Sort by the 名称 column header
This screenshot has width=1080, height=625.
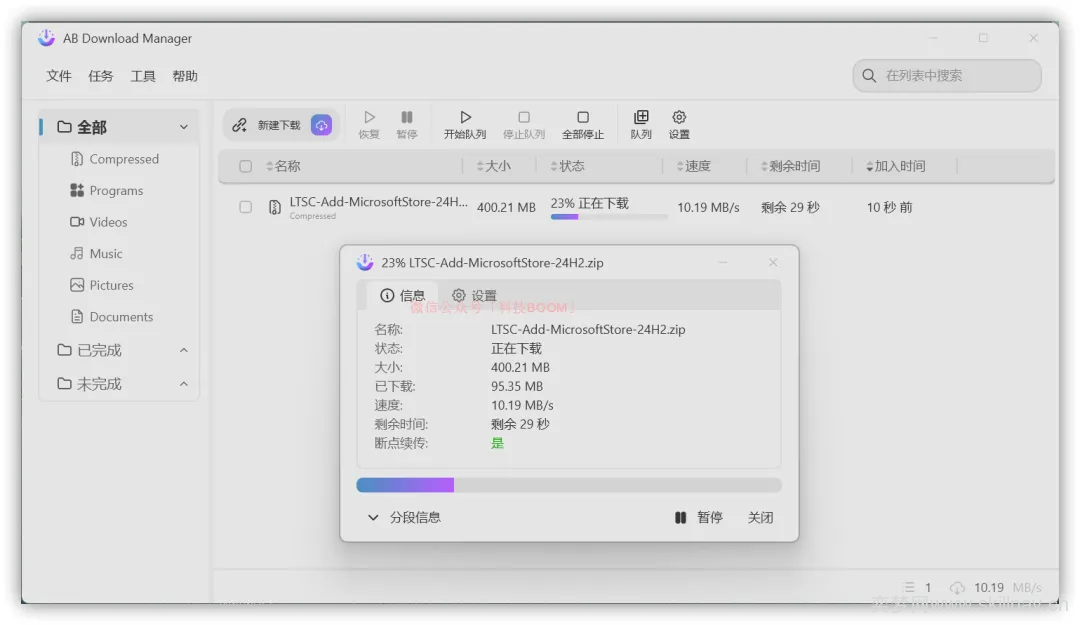pyautogui.click(x=283, y=166)
